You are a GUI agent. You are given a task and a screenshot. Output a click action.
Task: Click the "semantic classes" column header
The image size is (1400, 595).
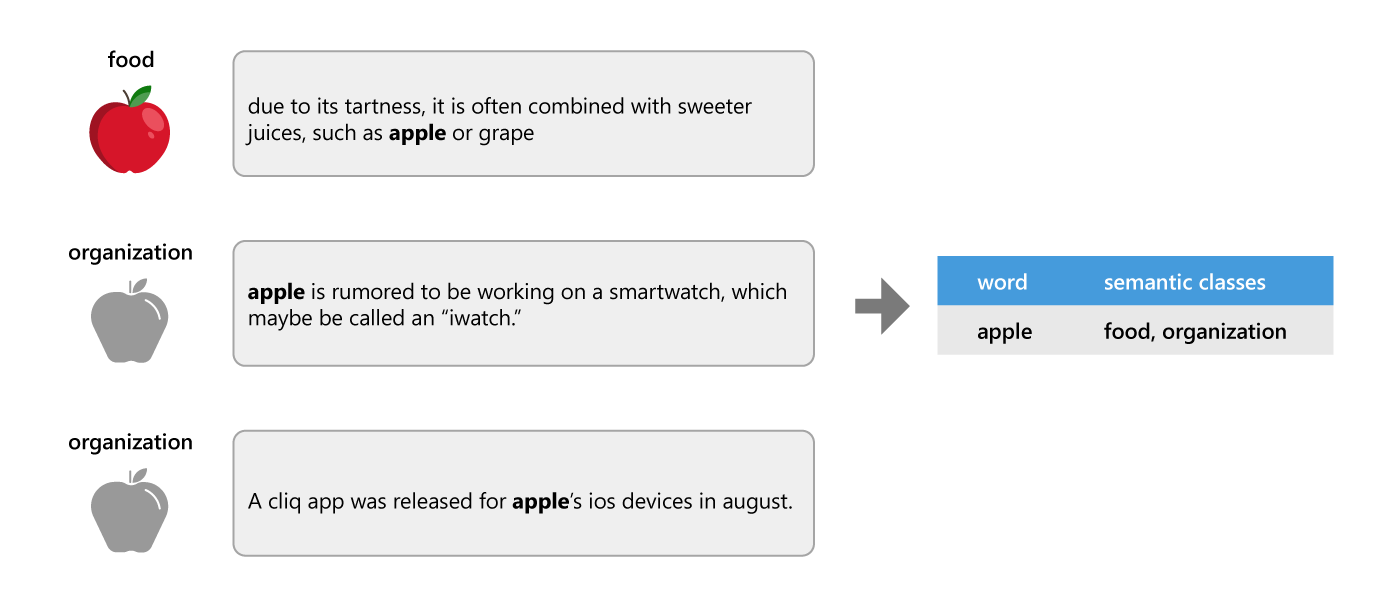(x=1184, y=282)
